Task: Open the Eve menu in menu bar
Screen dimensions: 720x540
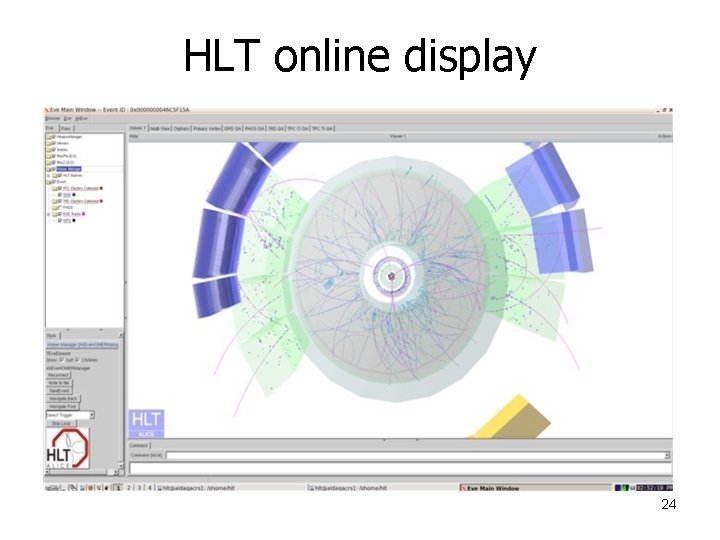Action: coord(68,118)
